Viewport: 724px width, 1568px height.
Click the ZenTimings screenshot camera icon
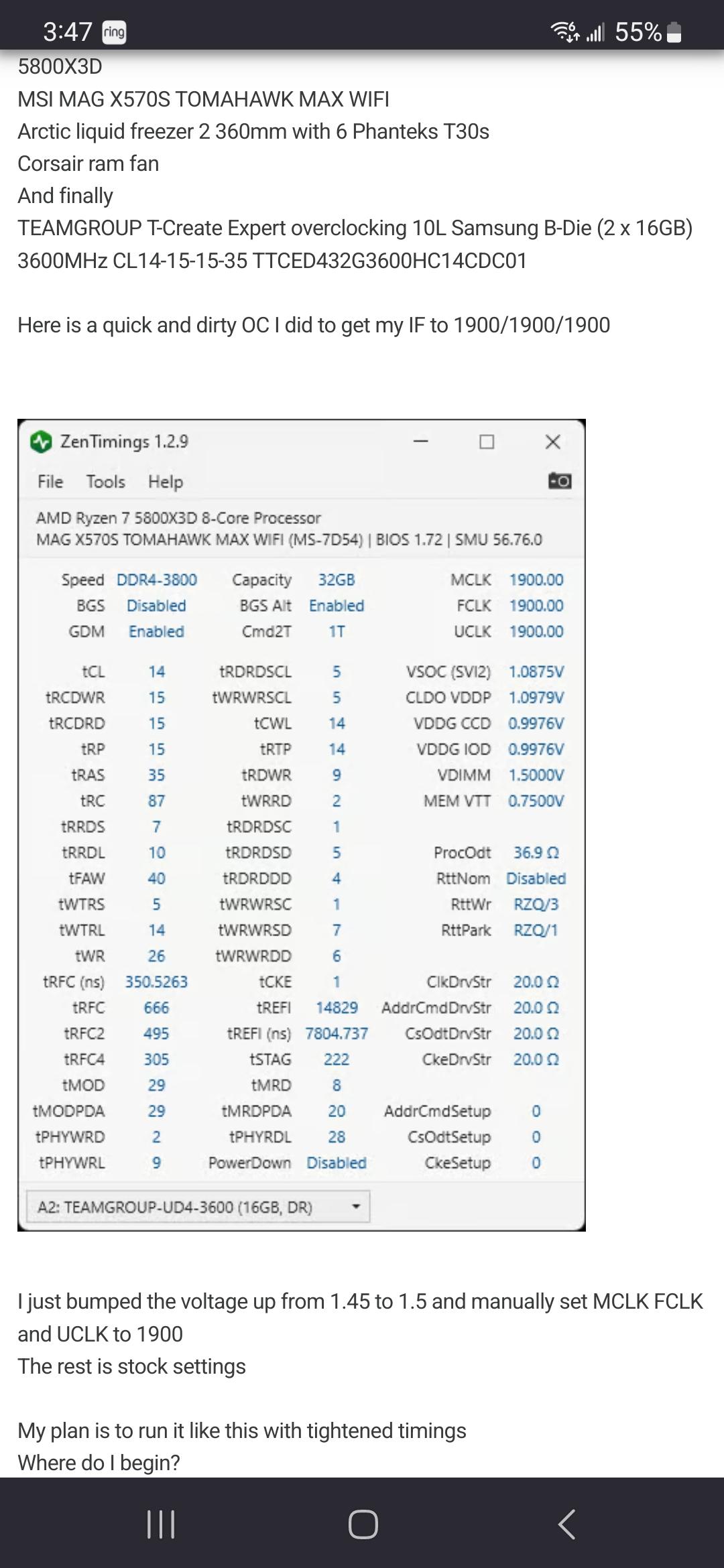pyautogui.click(x=560, y=480)
